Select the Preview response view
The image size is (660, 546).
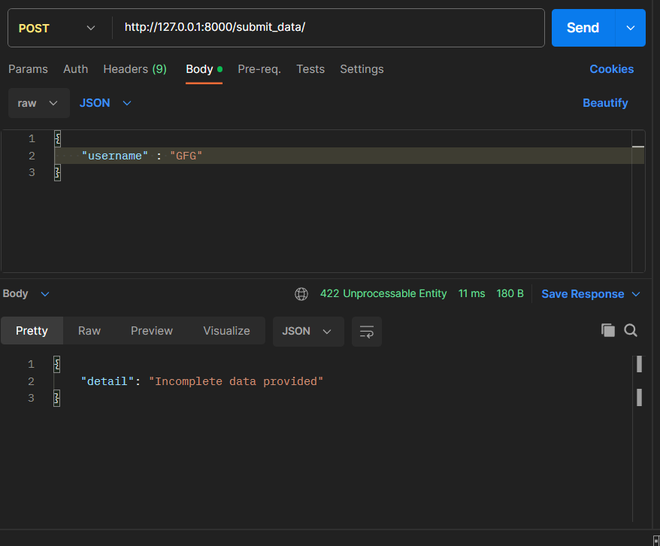tap(152, 331)
